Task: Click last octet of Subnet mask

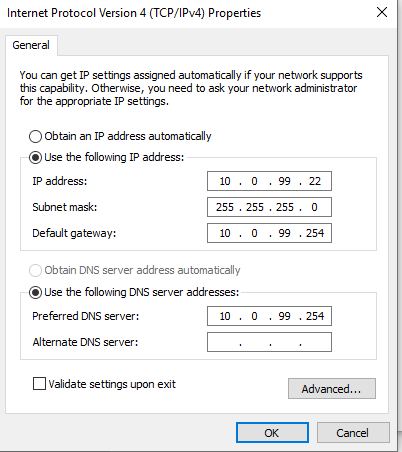Action: [314, 207]
